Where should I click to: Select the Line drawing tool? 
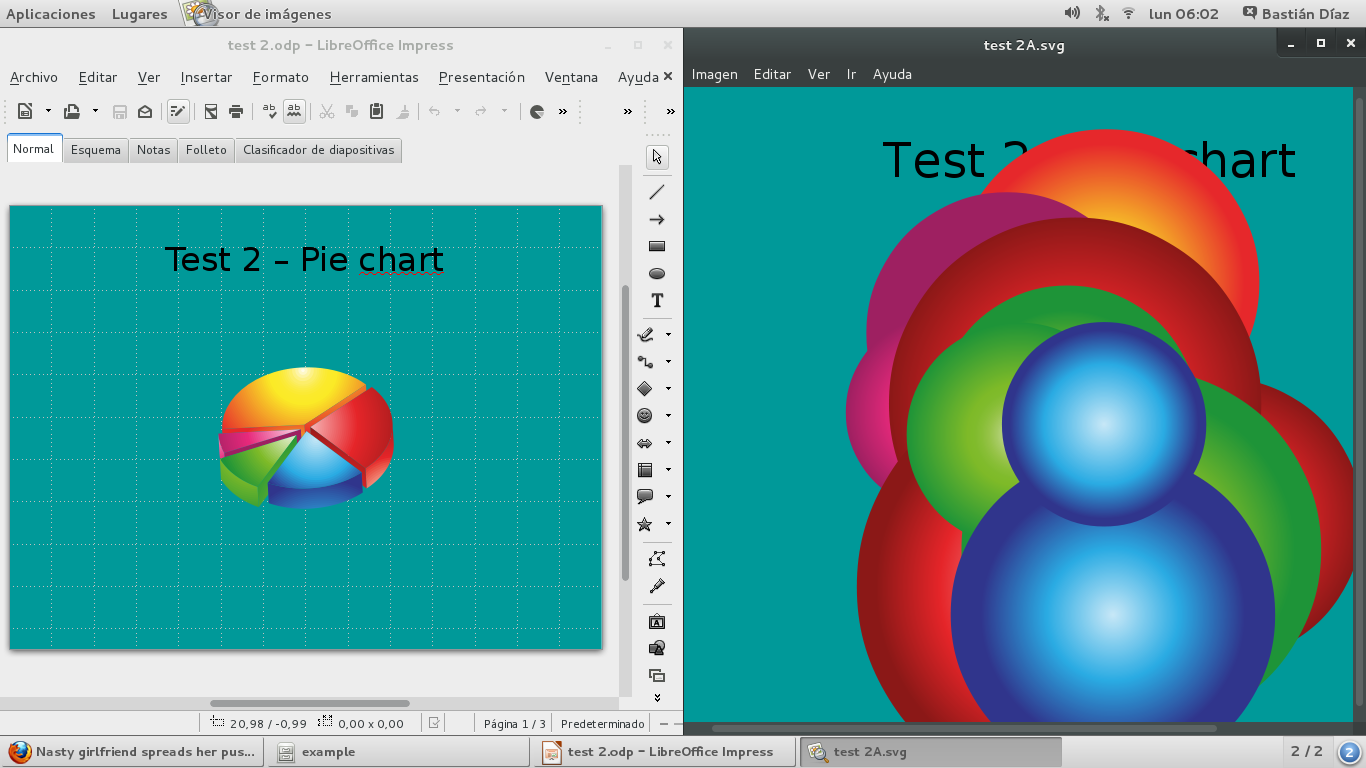(657, 192)
